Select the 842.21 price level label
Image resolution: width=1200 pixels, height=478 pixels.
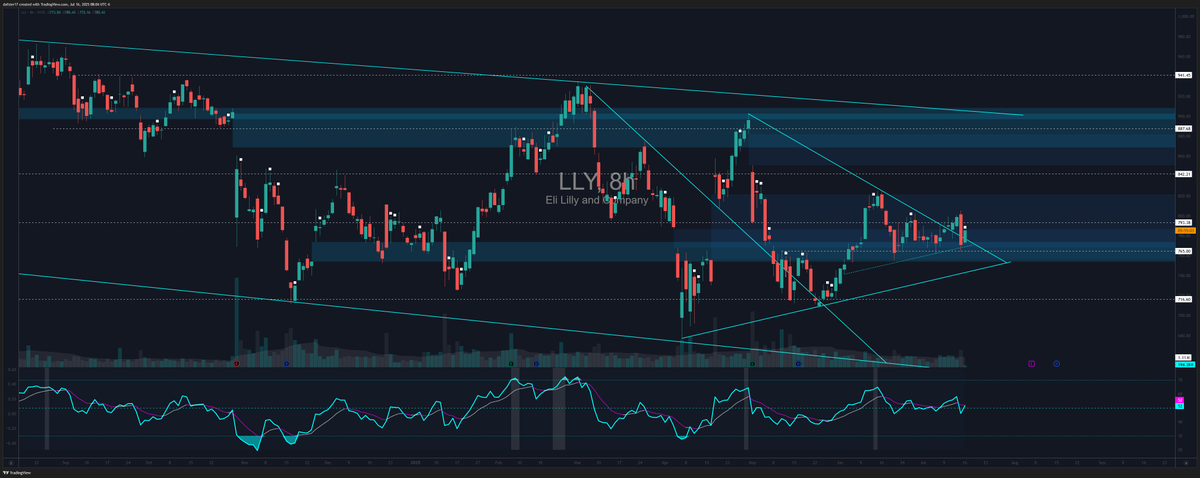click(1184, 174)
